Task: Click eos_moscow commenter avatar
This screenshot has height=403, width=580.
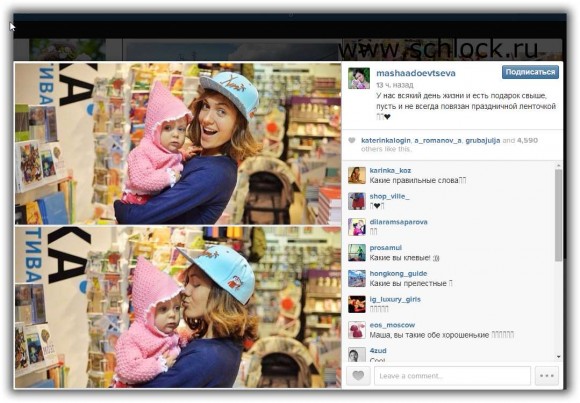Action: (x=357, y=330)
